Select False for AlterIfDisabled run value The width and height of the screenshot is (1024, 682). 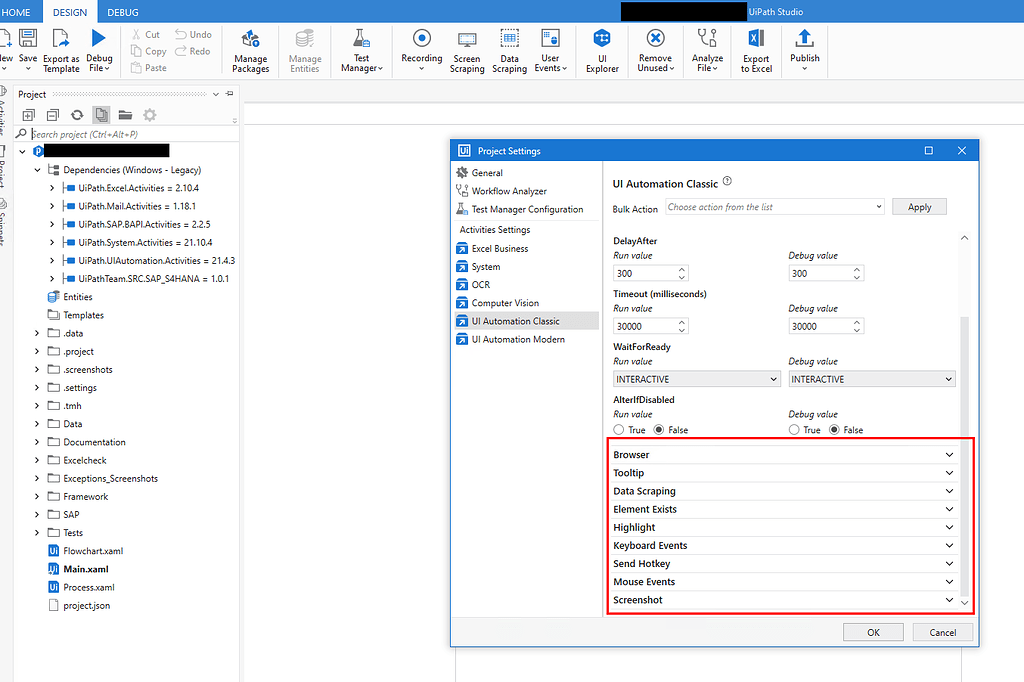click(656, 429)
